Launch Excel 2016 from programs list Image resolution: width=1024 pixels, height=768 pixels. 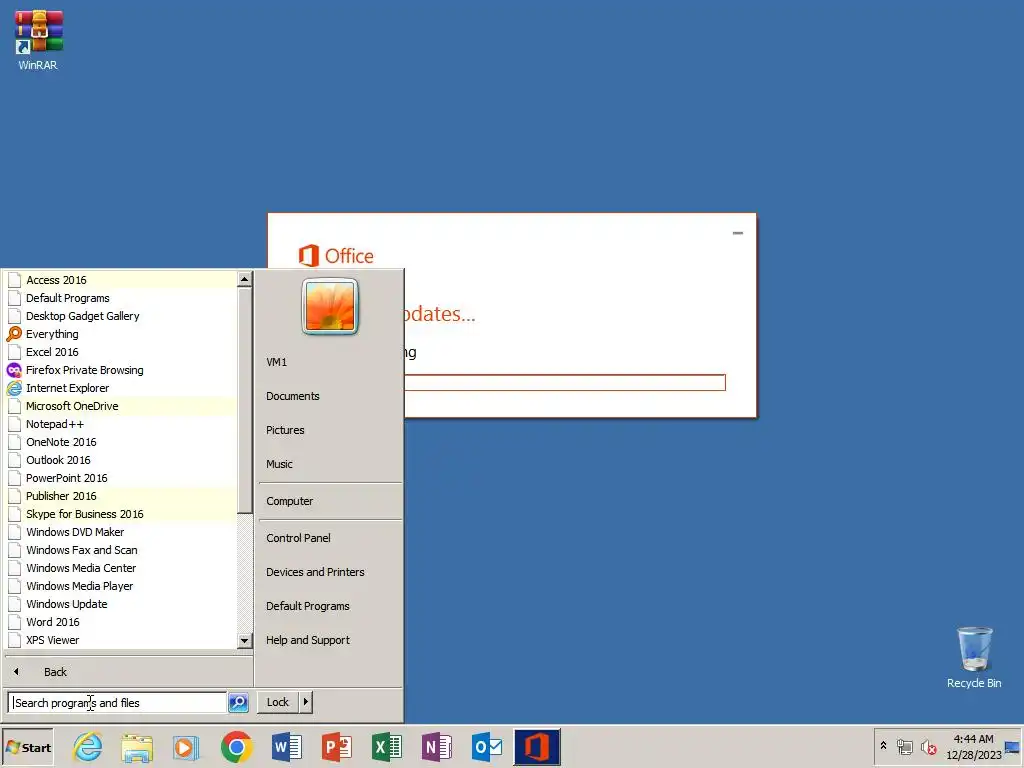click(121, 352)
